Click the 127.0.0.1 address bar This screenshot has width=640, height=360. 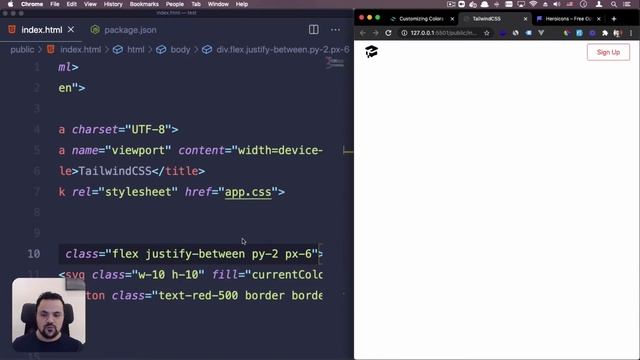(x=444, y=33)
